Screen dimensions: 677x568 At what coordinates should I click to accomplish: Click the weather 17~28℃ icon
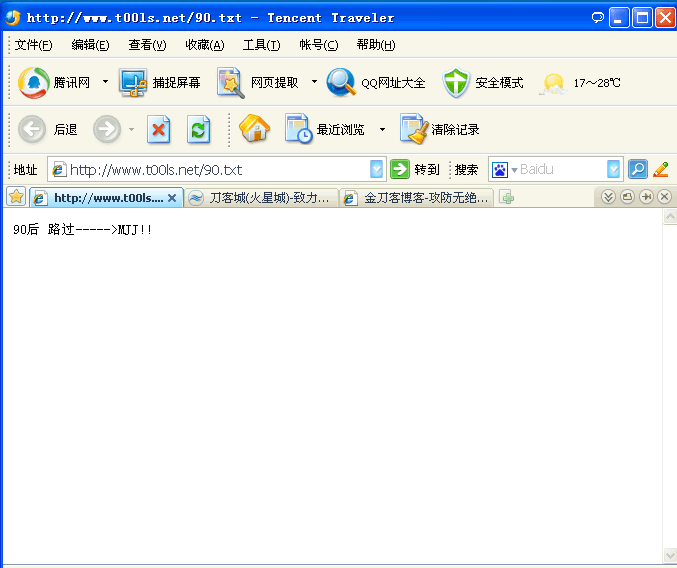[553, 84]
